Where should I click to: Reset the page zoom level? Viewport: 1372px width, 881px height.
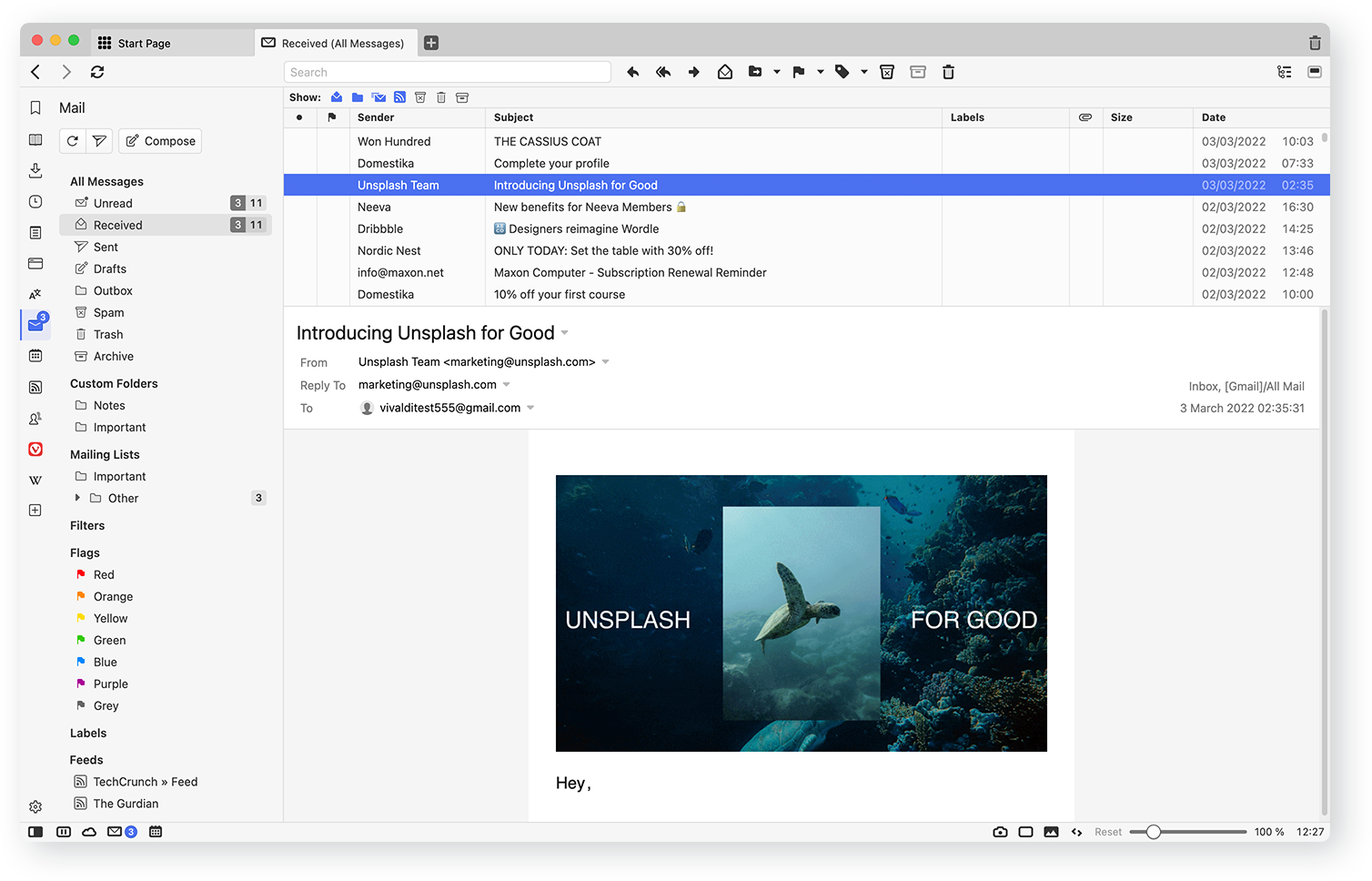pyautogui.click(x=1107, y=832)
